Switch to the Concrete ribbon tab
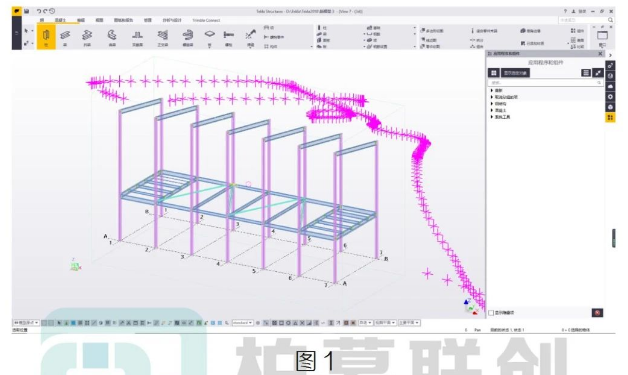 click(60, 20)
